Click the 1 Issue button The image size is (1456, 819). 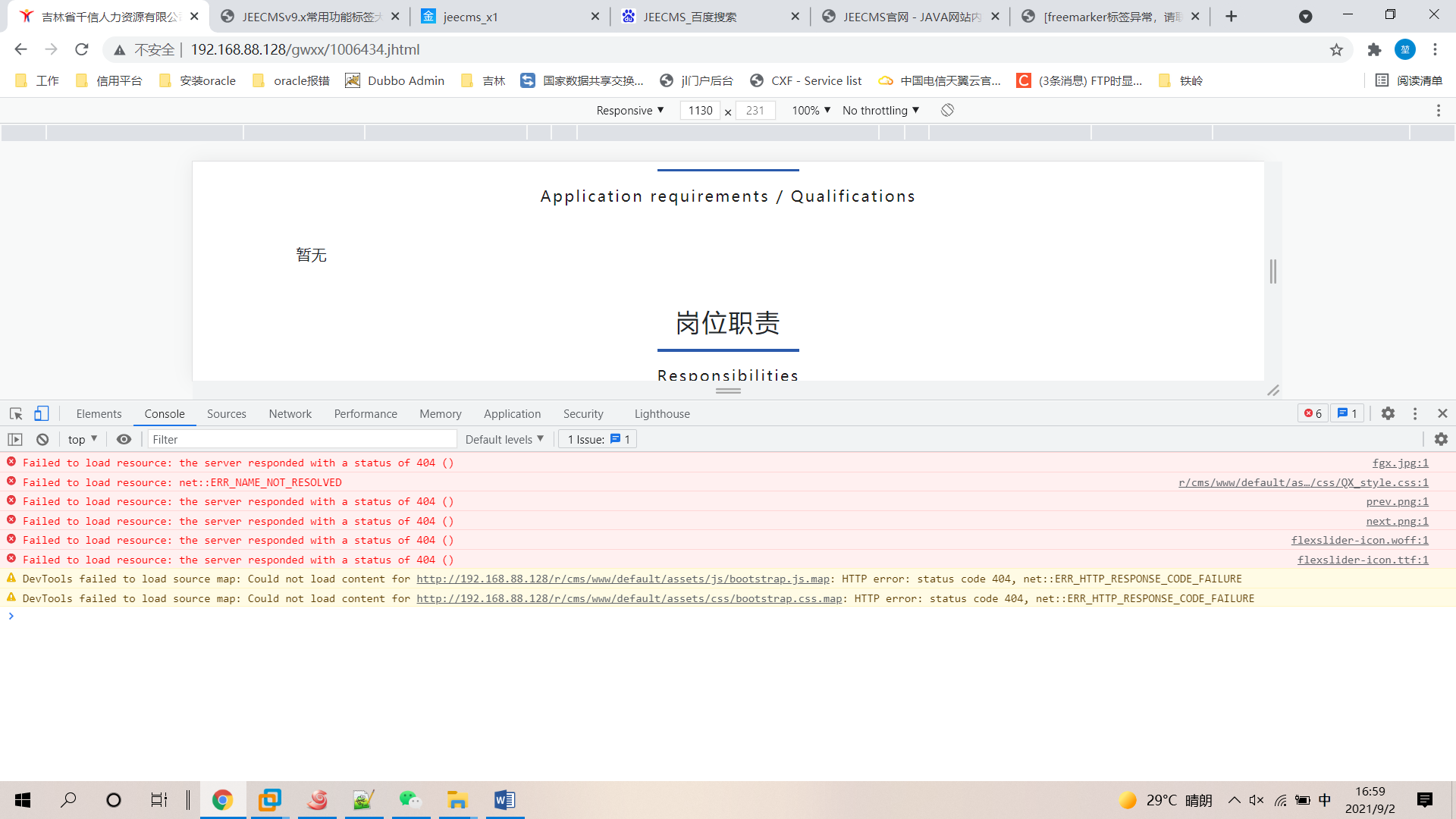coord(598,439)
